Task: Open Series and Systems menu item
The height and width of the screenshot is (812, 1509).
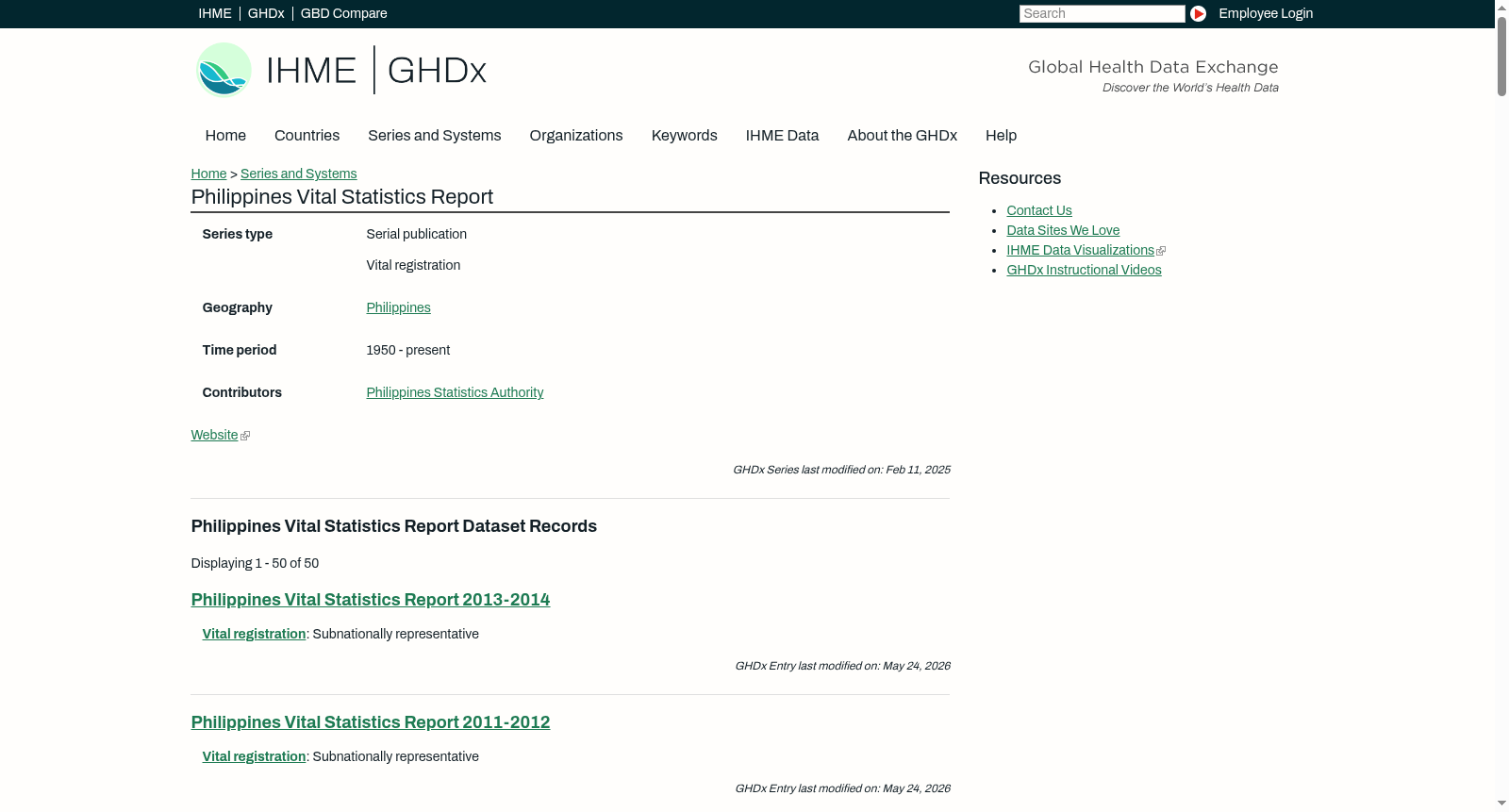Action: 434,136
